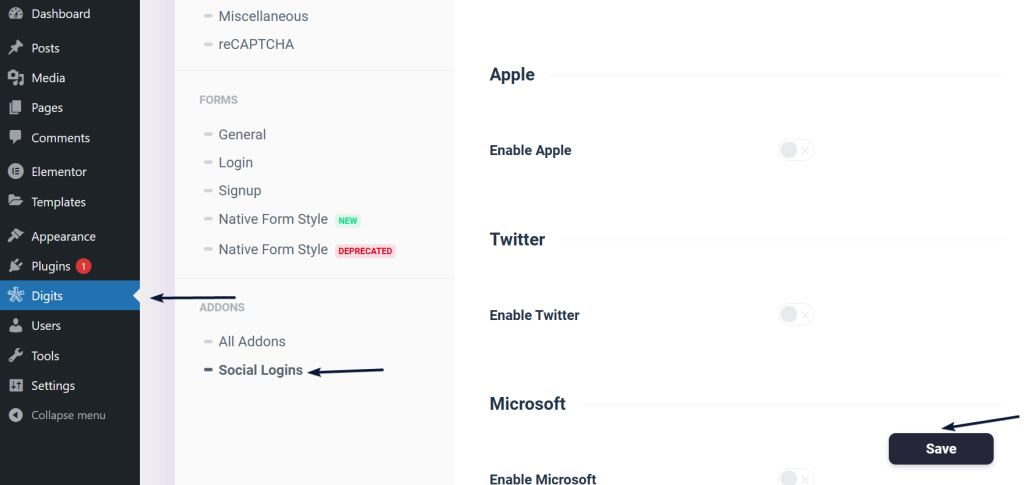Turn on the Enable Microsoft switch
This screenshot has height=485, width=1024.
(x=795, y=478)
